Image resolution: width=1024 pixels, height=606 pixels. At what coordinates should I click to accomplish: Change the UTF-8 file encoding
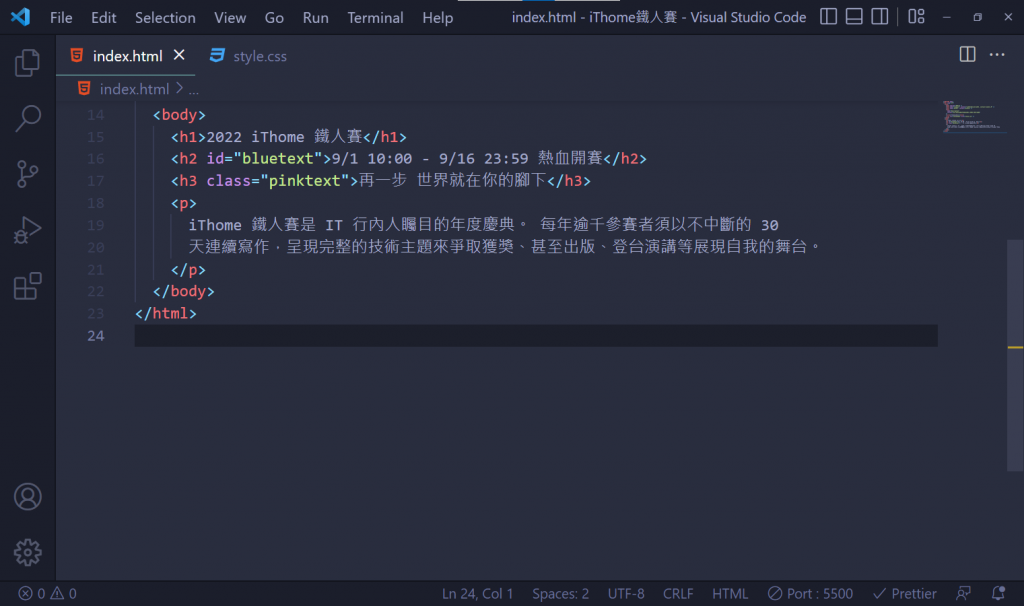[626, 594]
